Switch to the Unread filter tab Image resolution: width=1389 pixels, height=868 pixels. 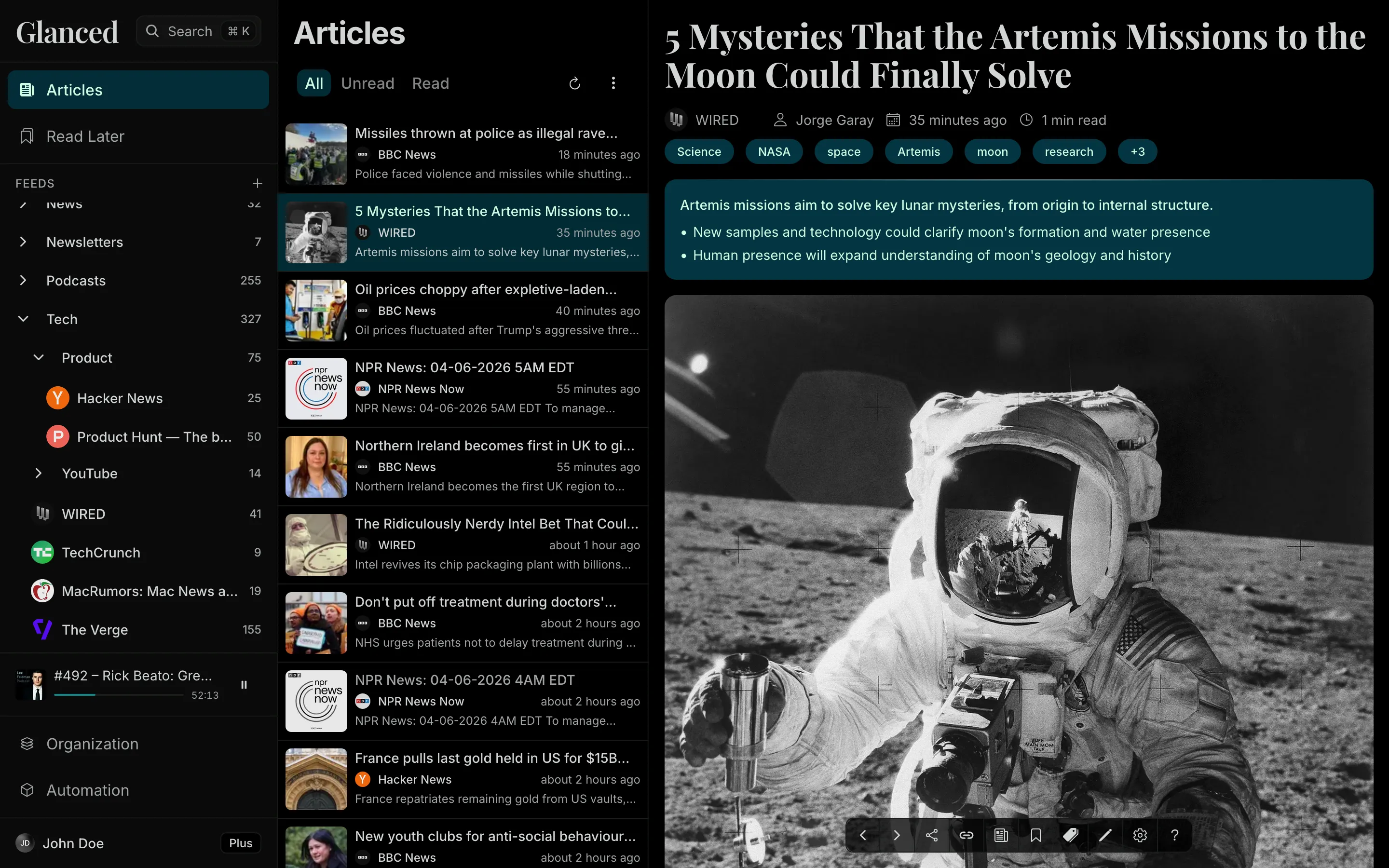point(368,83)
